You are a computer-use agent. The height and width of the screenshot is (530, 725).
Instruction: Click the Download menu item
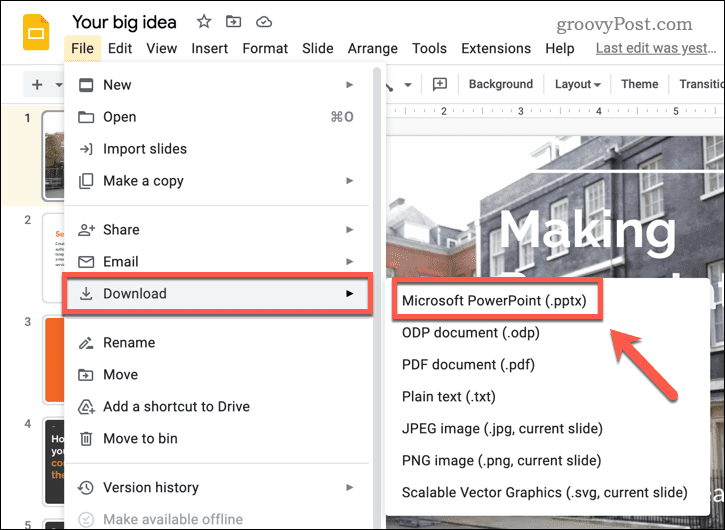tap(217, 293)
